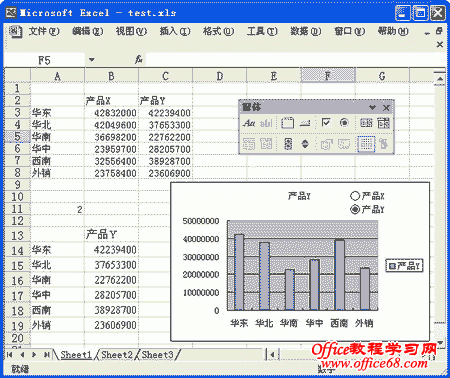Switch to the Sheet2 tab
The width and height of the screenshot is (450, 378).
[117, 355]
